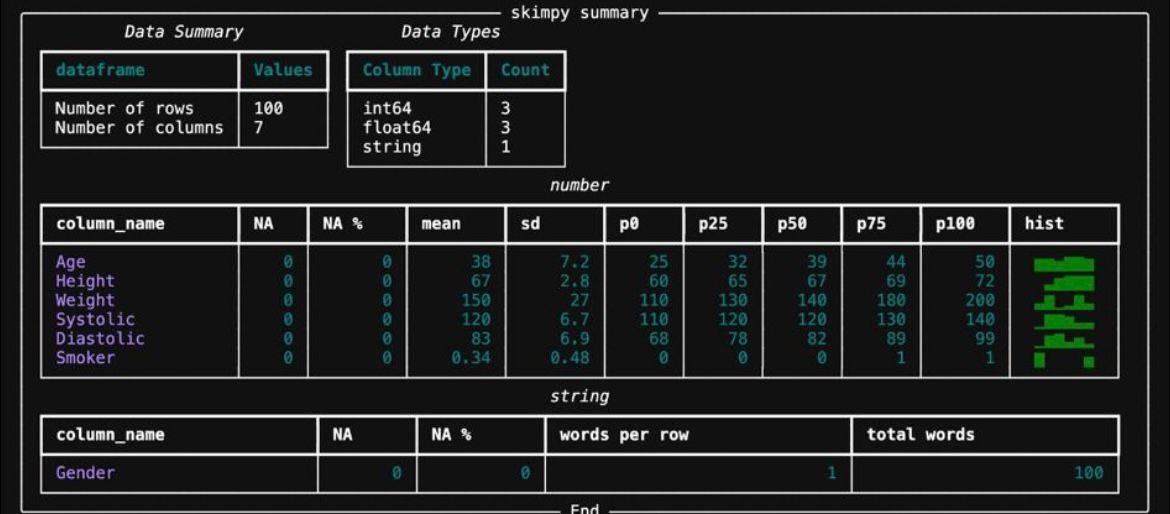This screenshot has height=514, width=1170.
Task: Click Gender's words per row value 1
Action: pyautogui.click(x=832, y=472)
